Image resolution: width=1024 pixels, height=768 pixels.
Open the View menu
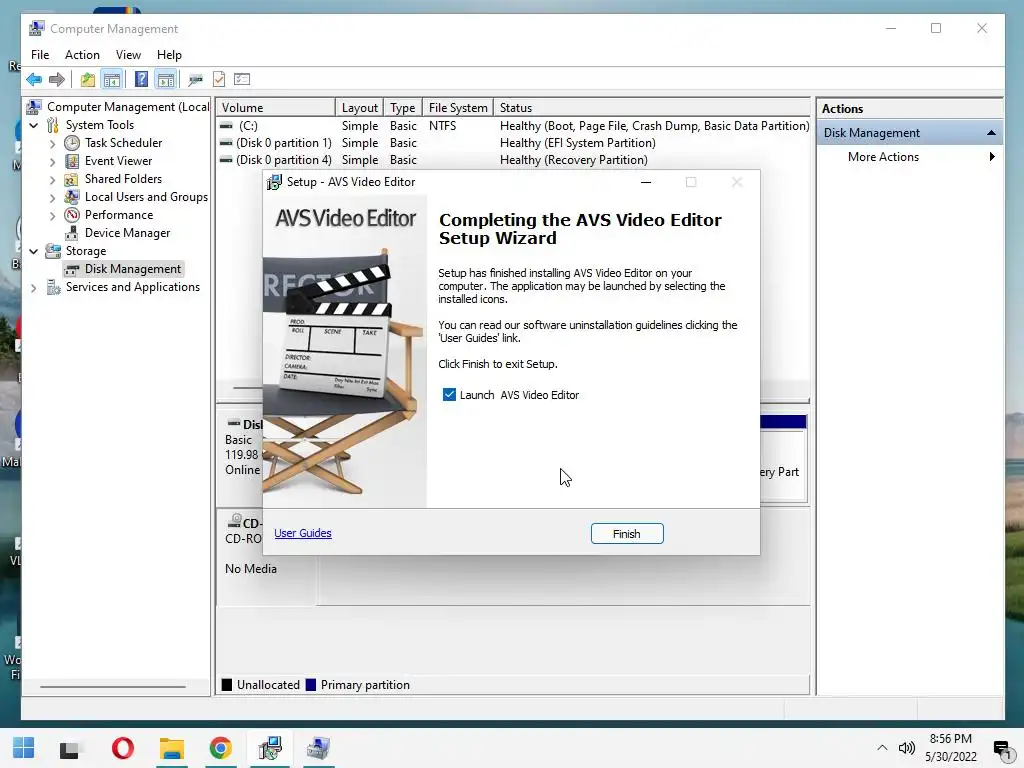click(x=128, y=55)
